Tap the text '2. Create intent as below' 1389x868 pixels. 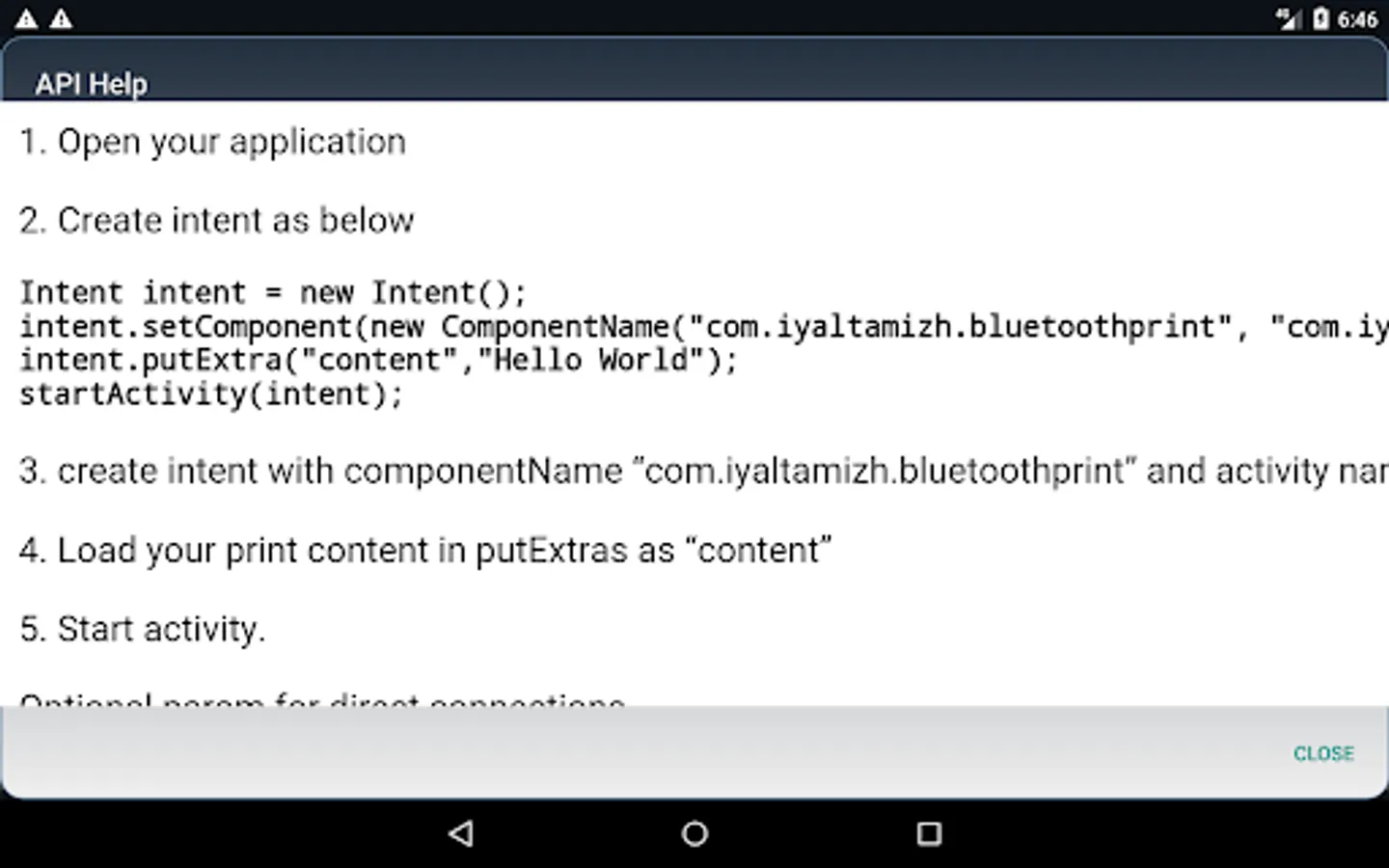click(217, 221)
